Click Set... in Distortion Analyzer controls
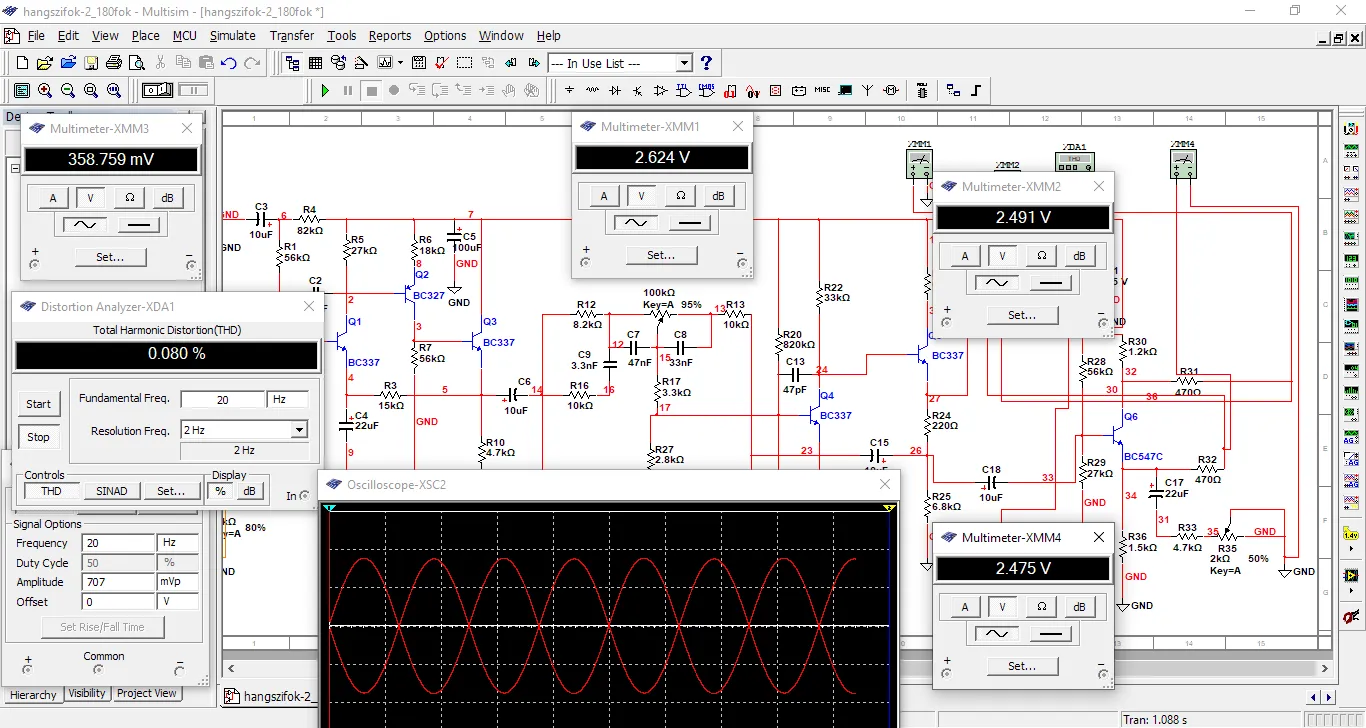This screenshot has height=728, width=1366. click(x=171, y=491)
